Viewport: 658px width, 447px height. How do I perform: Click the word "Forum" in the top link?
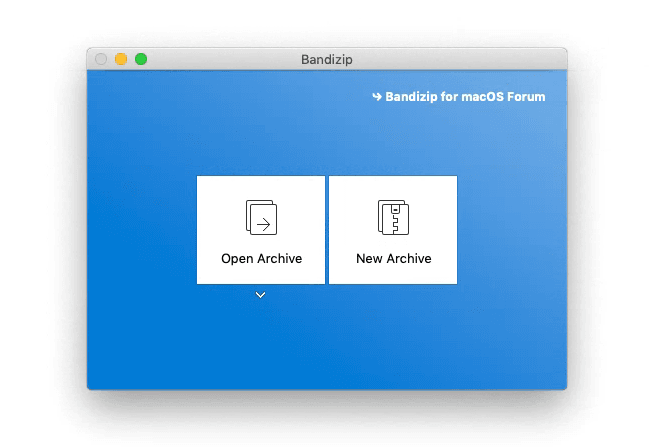526,97
